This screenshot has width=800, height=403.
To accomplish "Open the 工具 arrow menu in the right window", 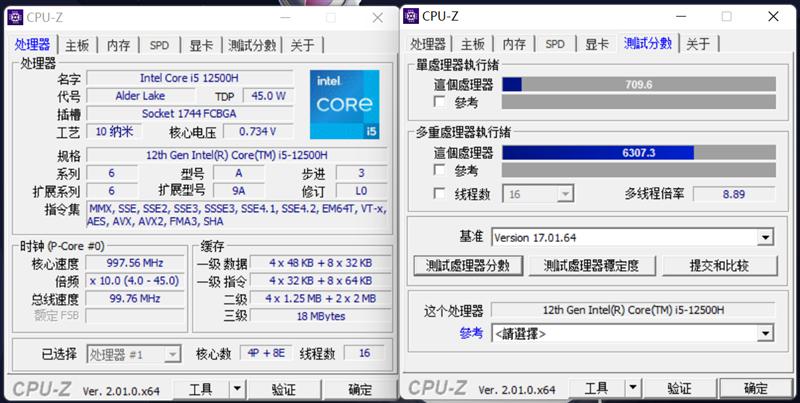I will [633, 388].
